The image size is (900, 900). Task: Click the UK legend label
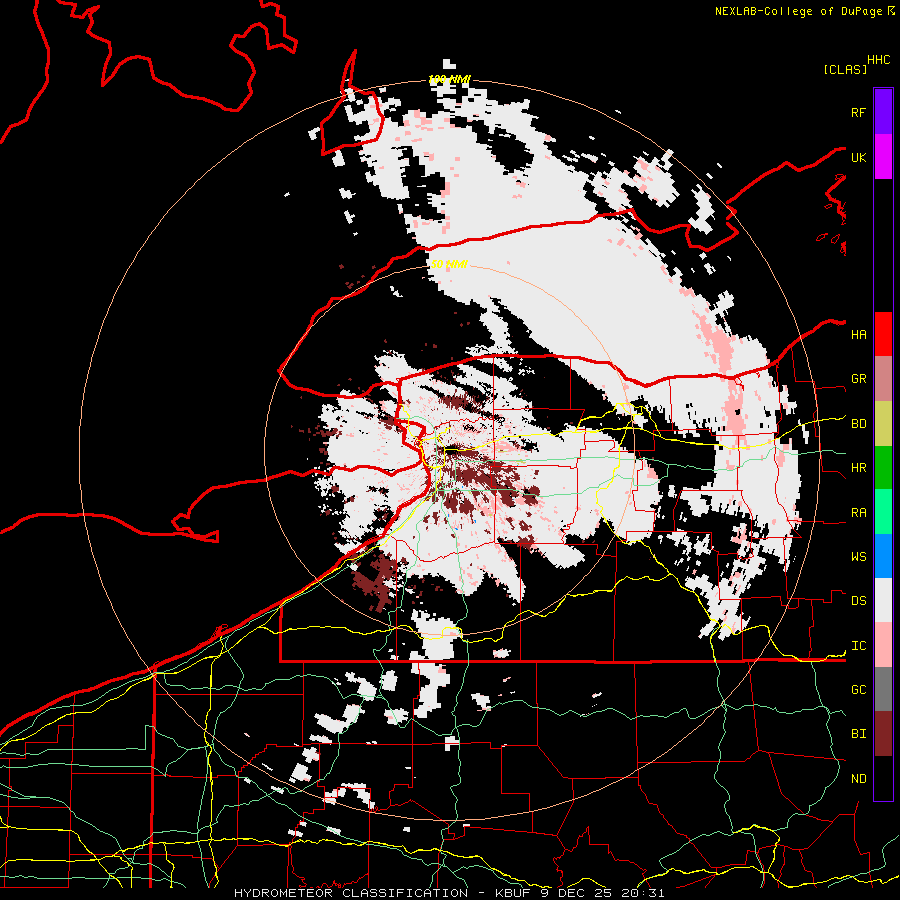click(858, 157)
